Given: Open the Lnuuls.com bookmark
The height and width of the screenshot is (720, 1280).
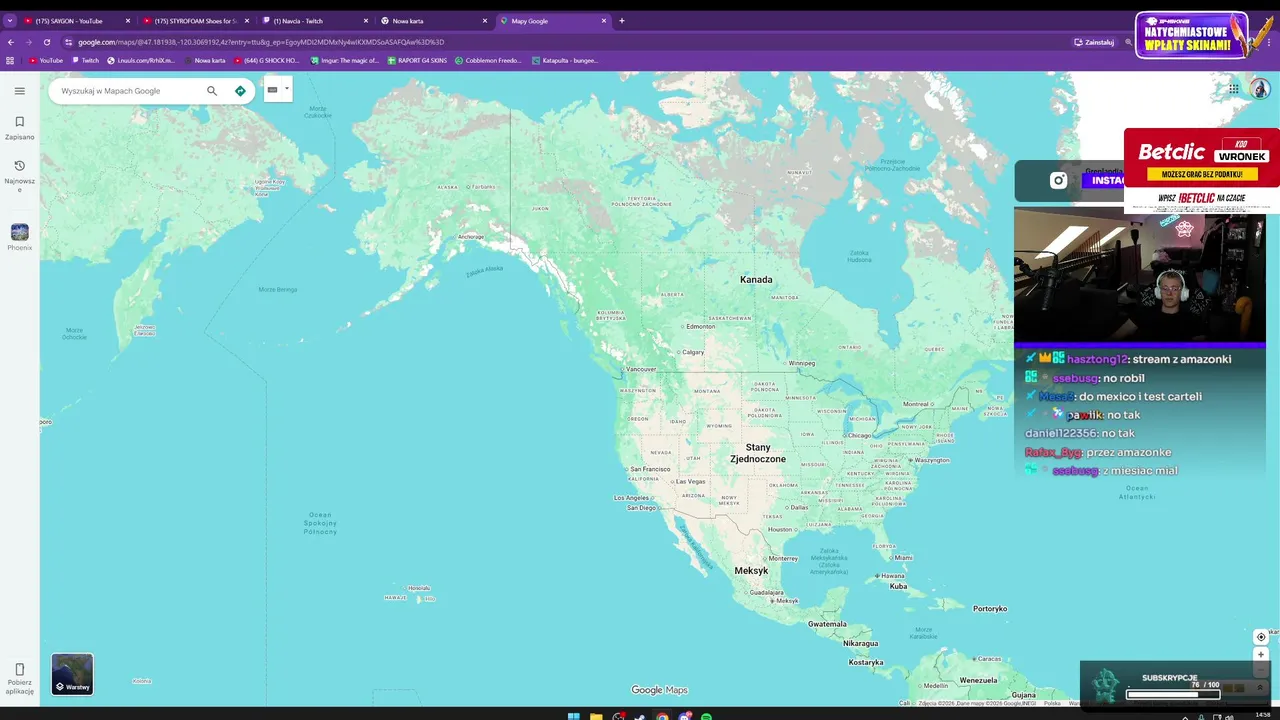Looking at the screenshot, I should 141,60.
